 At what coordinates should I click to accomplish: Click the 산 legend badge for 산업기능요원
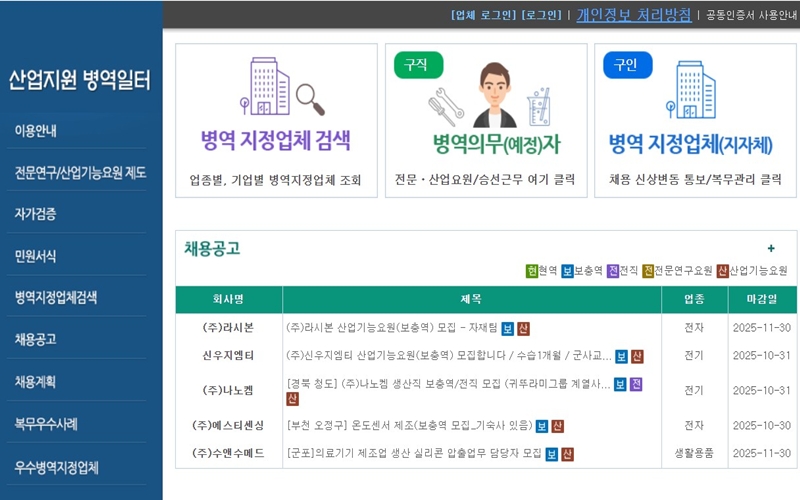722,271
